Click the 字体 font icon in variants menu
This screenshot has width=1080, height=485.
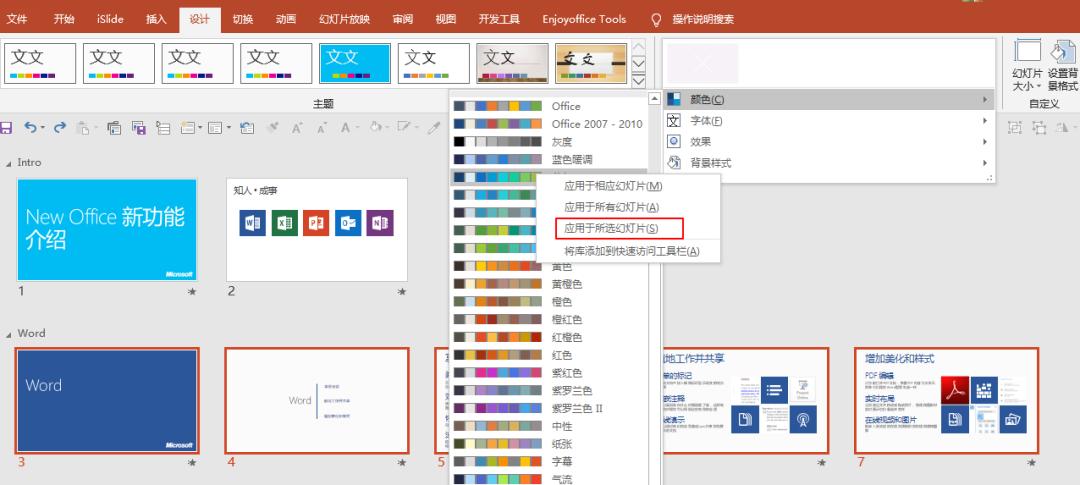[x=674, y=121]
